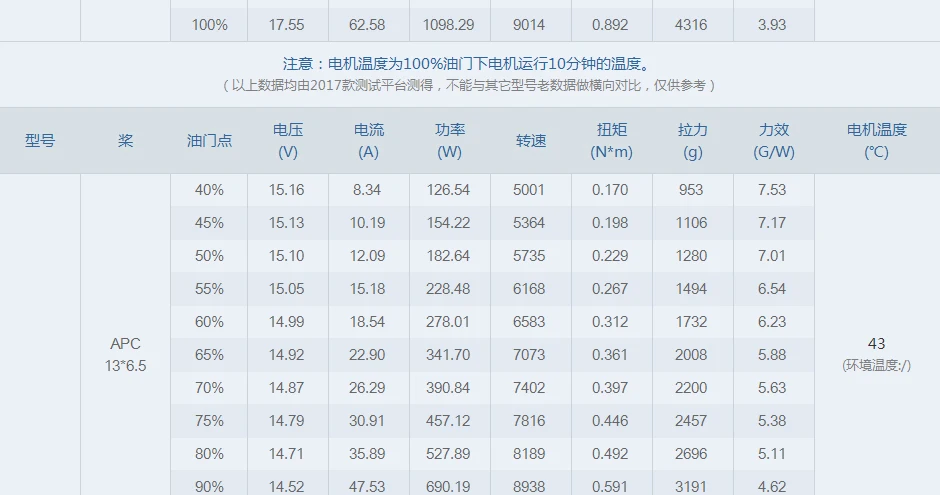The image size is (940, 495).
Task: Click thrust value 1732
Action: click(691, 322)
